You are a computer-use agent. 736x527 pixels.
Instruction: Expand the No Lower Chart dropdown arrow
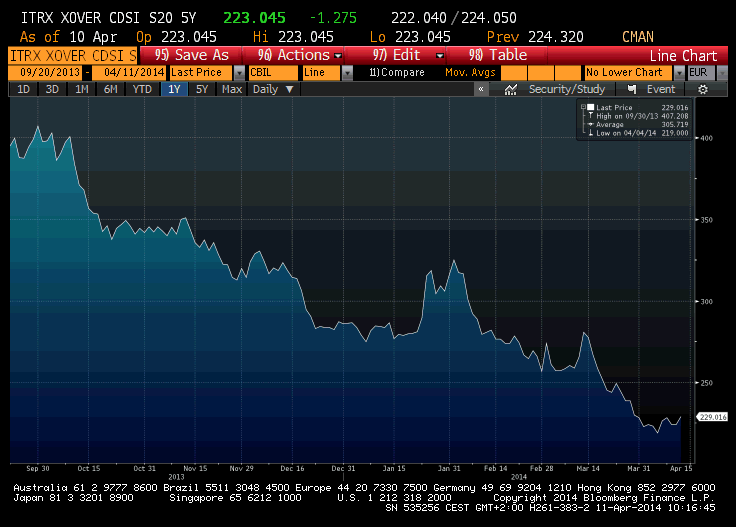[679, 73]
